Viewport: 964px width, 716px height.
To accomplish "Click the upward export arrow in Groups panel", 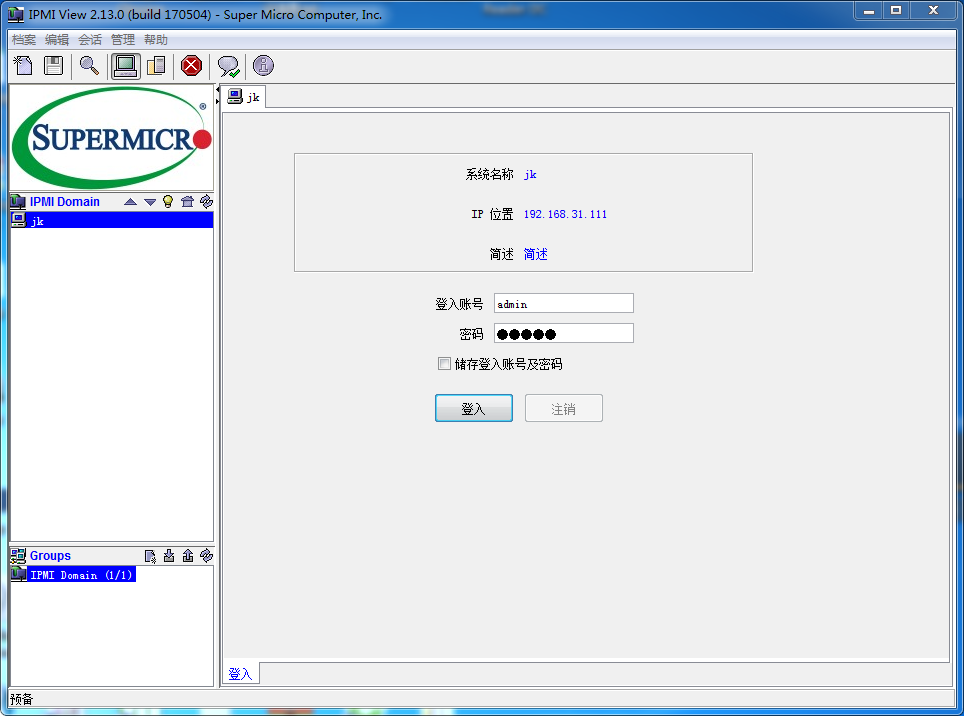I will [188, 556].
